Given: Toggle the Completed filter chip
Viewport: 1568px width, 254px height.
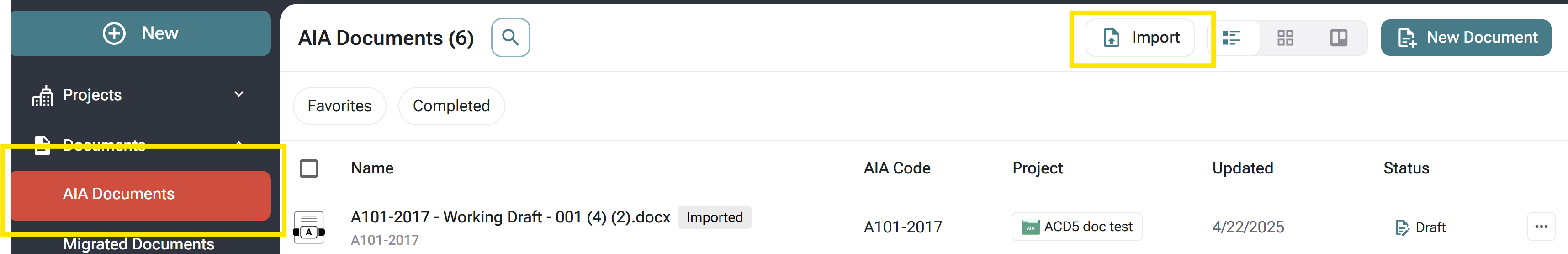Looking at the screenshot, I should [451, 106].
